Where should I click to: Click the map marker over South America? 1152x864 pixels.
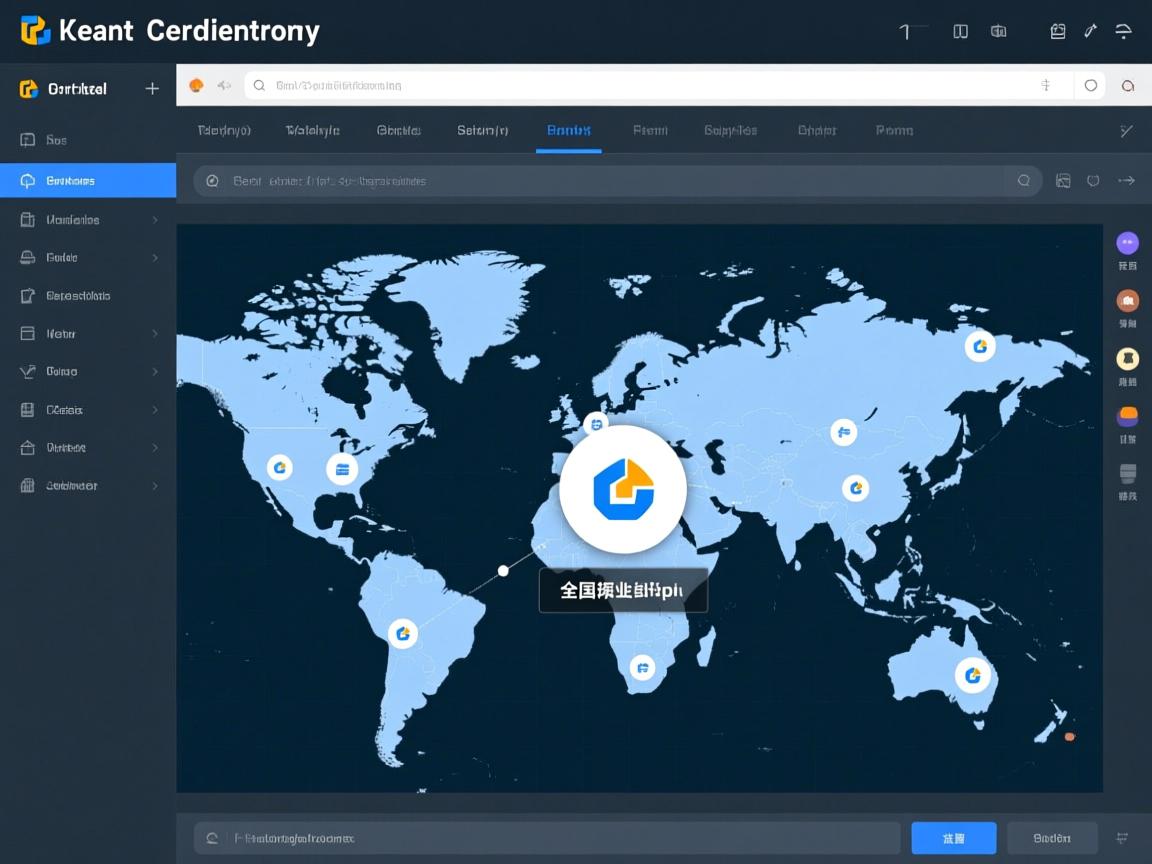click(403, 632)
